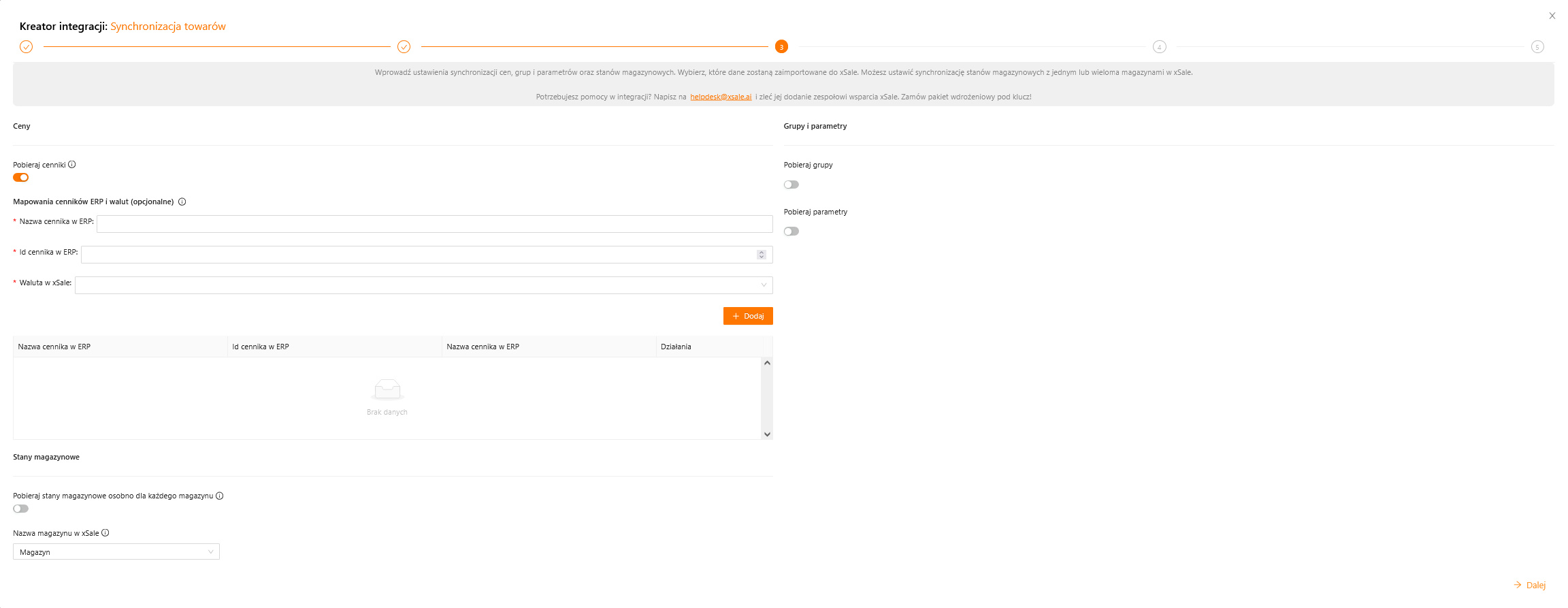Open helpdesk@xsale.ai email link

click(721, 97)
